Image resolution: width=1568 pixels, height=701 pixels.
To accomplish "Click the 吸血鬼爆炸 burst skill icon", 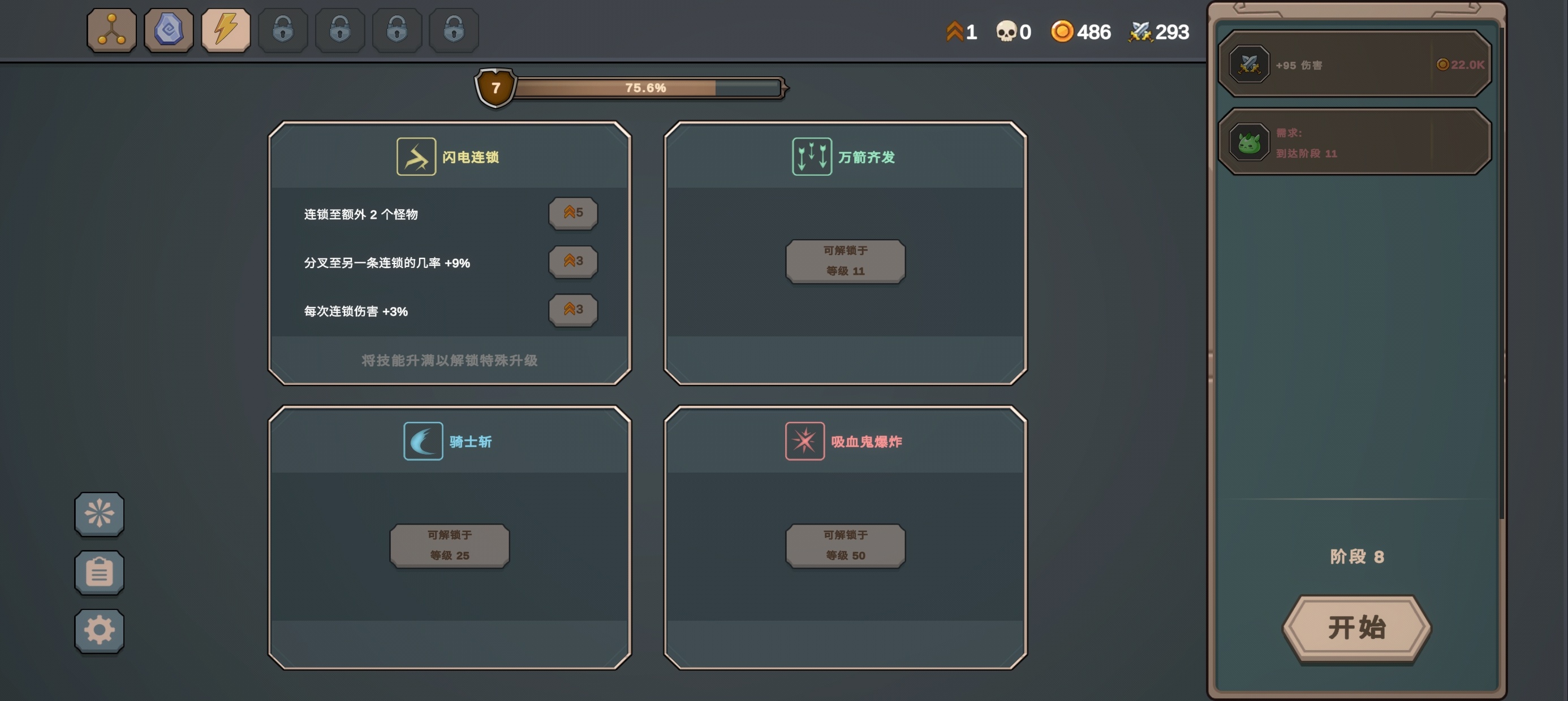I will click(805, 441).
